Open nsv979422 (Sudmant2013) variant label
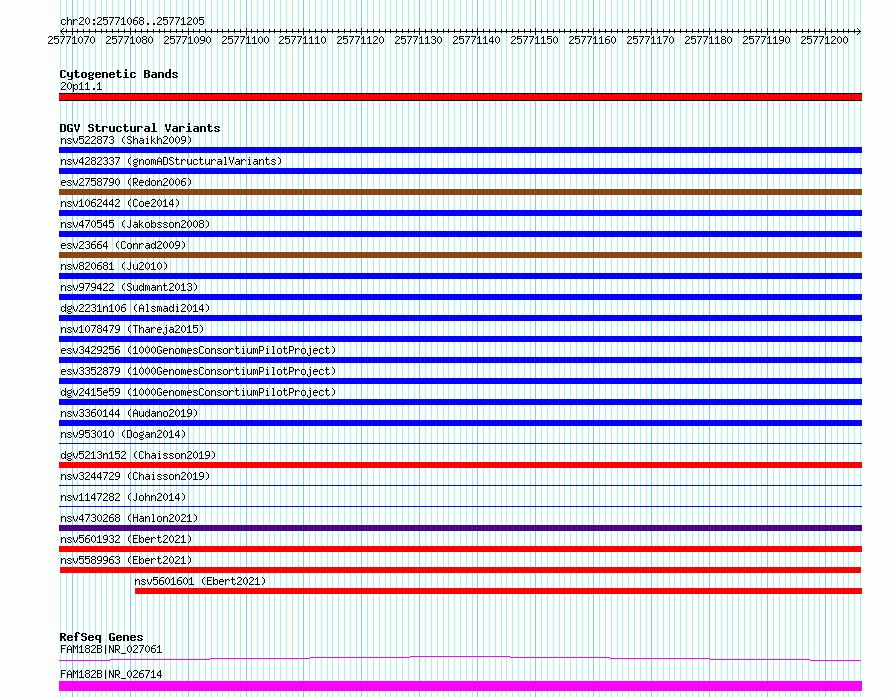The image size is (890, 697). tap(129, 287)
